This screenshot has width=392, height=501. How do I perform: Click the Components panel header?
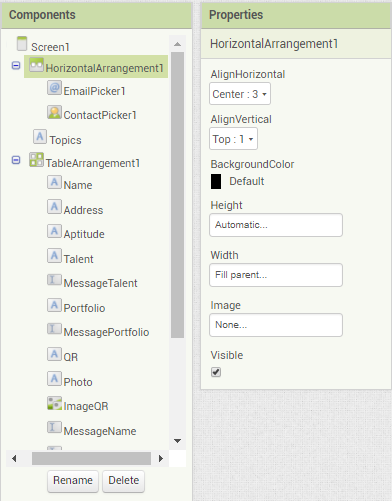(97, 15)
